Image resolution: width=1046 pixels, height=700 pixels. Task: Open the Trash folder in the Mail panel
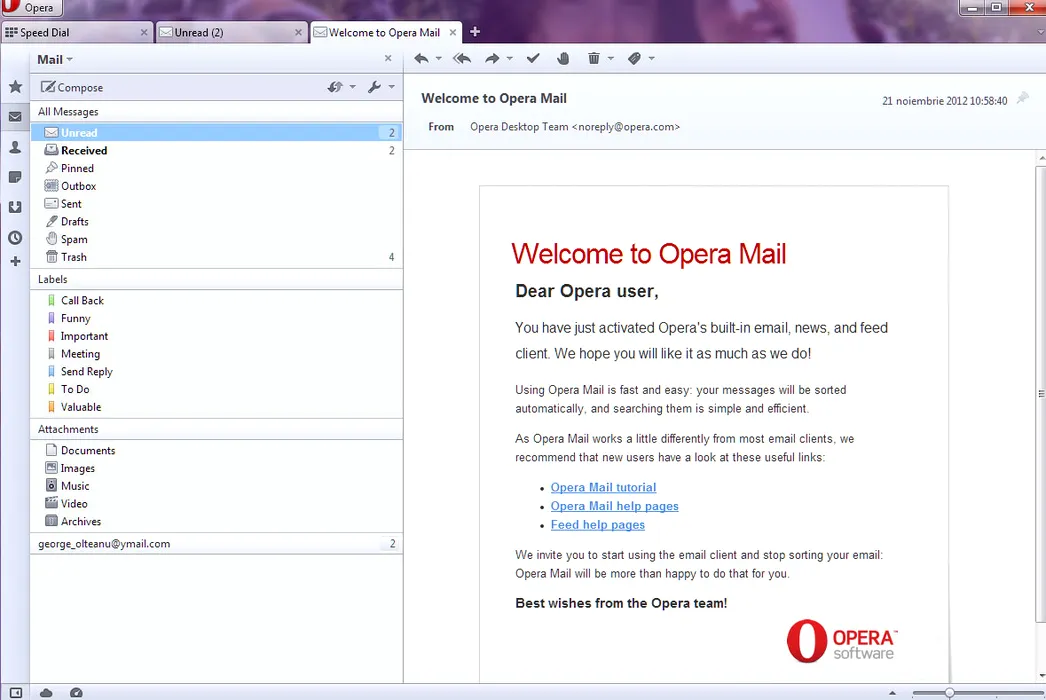tap(217, 257)
